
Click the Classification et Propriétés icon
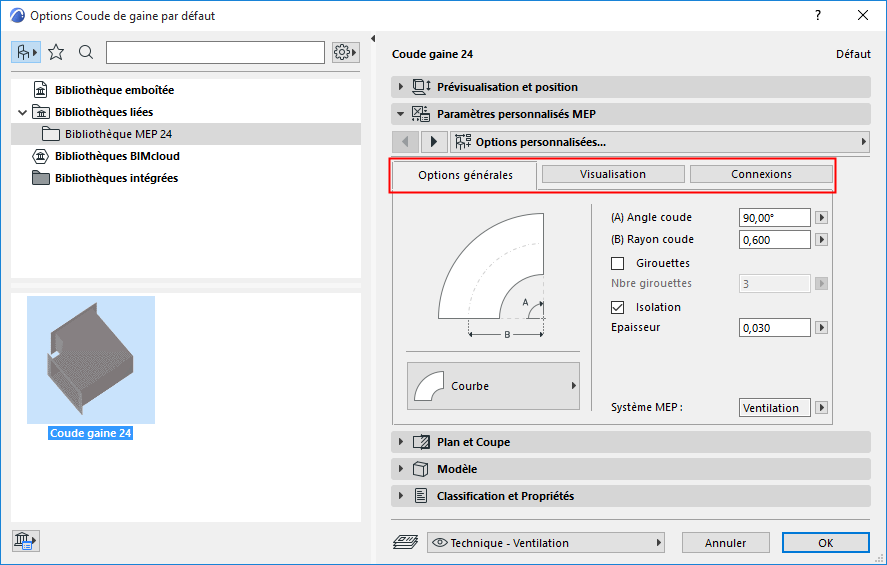421,496
